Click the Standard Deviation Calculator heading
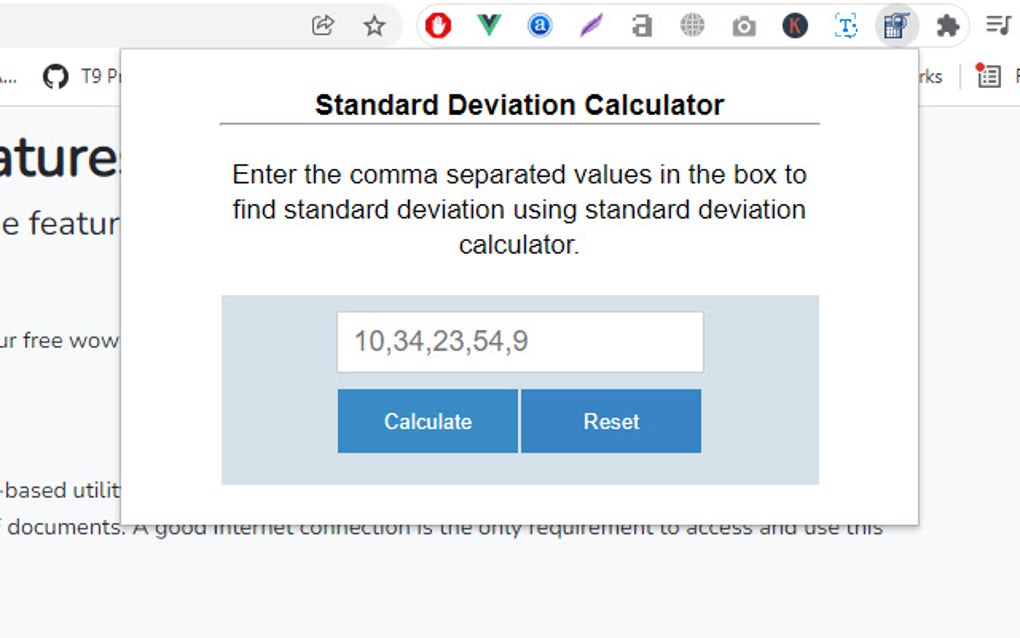1020x638 pixels. coord(519,104)
